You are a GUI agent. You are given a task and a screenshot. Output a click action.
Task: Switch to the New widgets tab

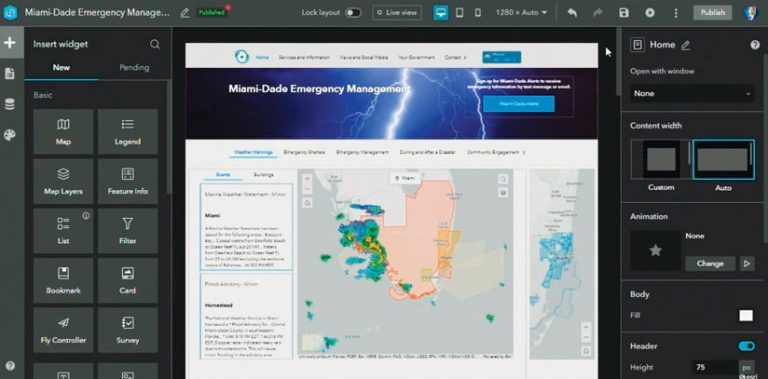click(61, 68)
